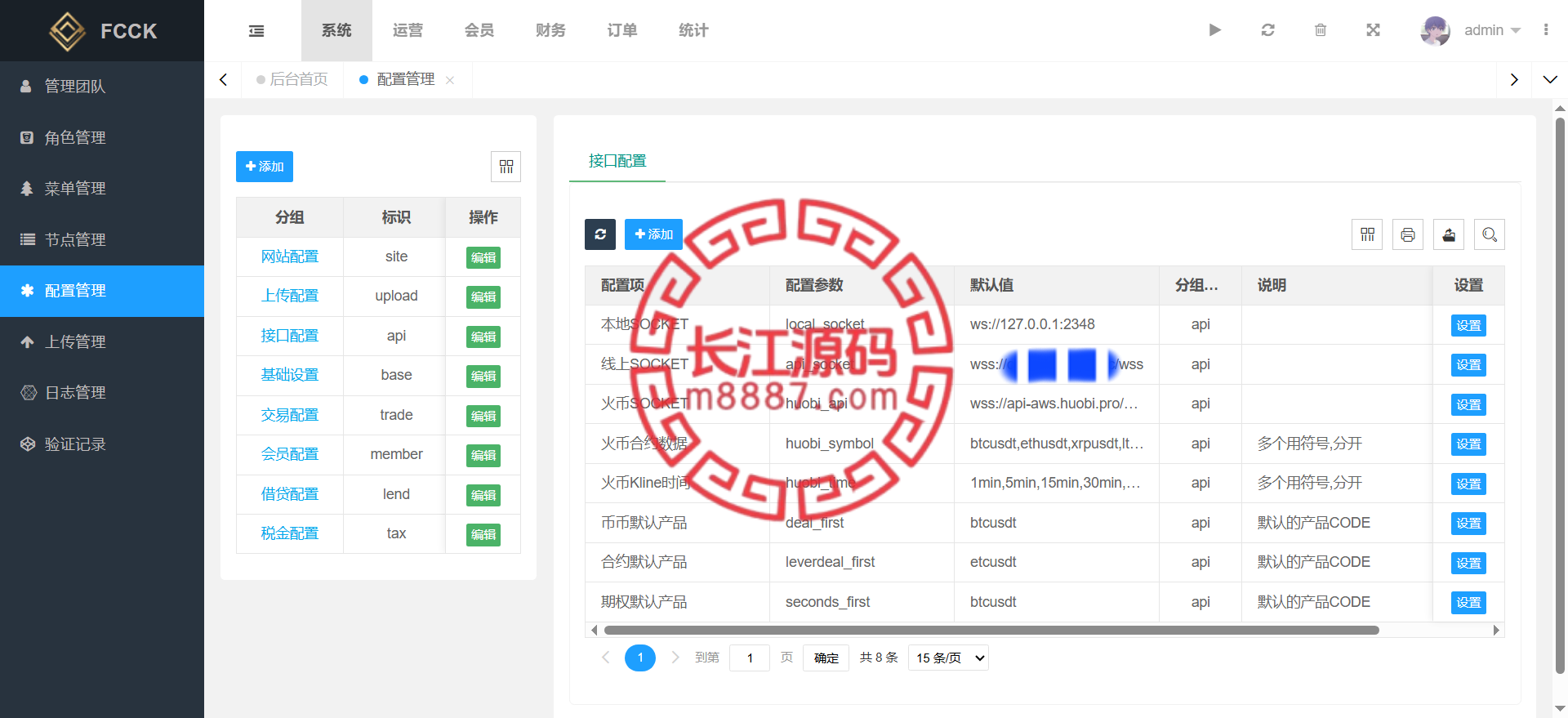This screenshot has height=718, width=1568.
Task: Open the 统计 top menu
Action: [693, 30]
